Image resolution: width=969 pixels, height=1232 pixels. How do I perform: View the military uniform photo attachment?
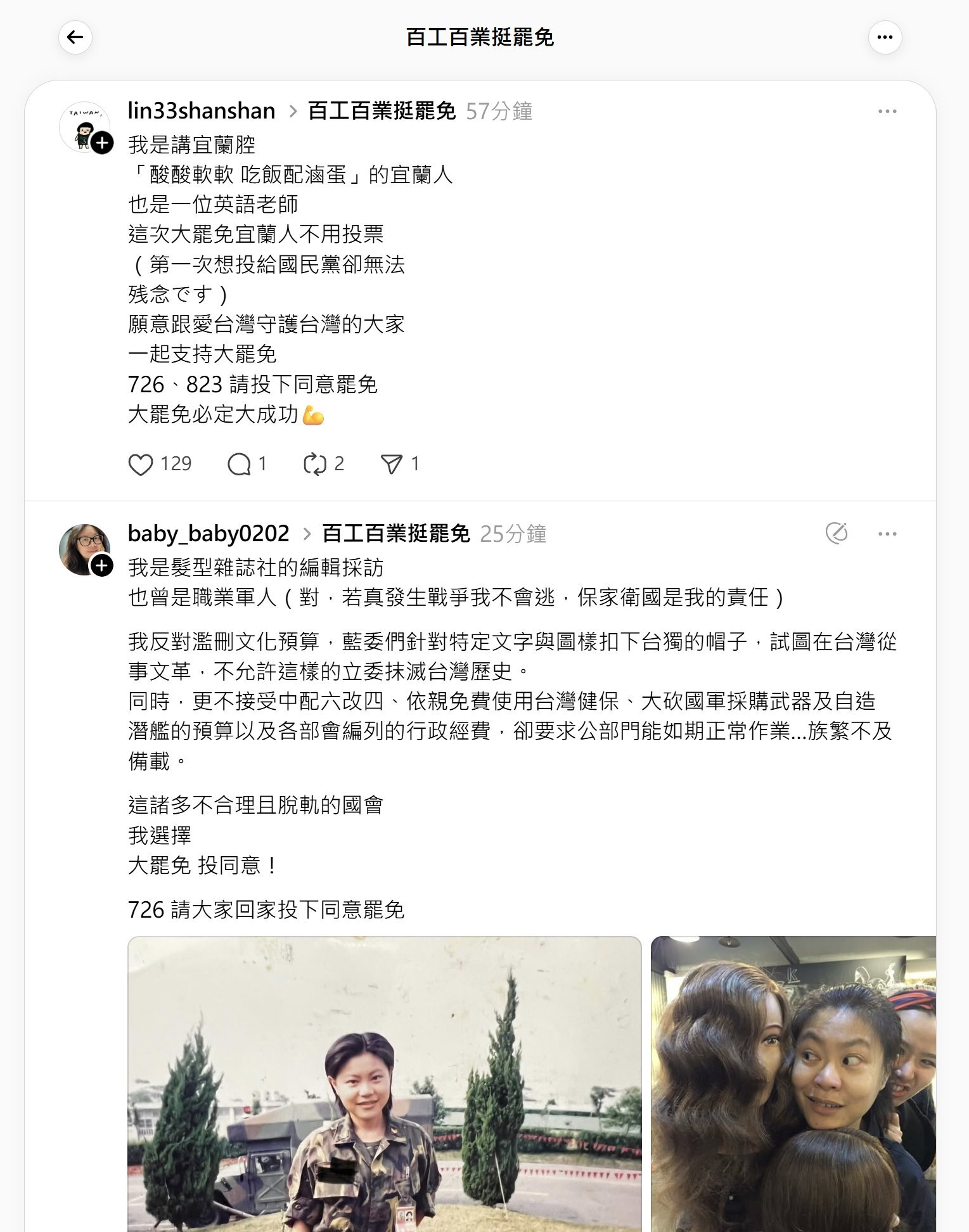pyautogui.click(x=385, y=1084)
